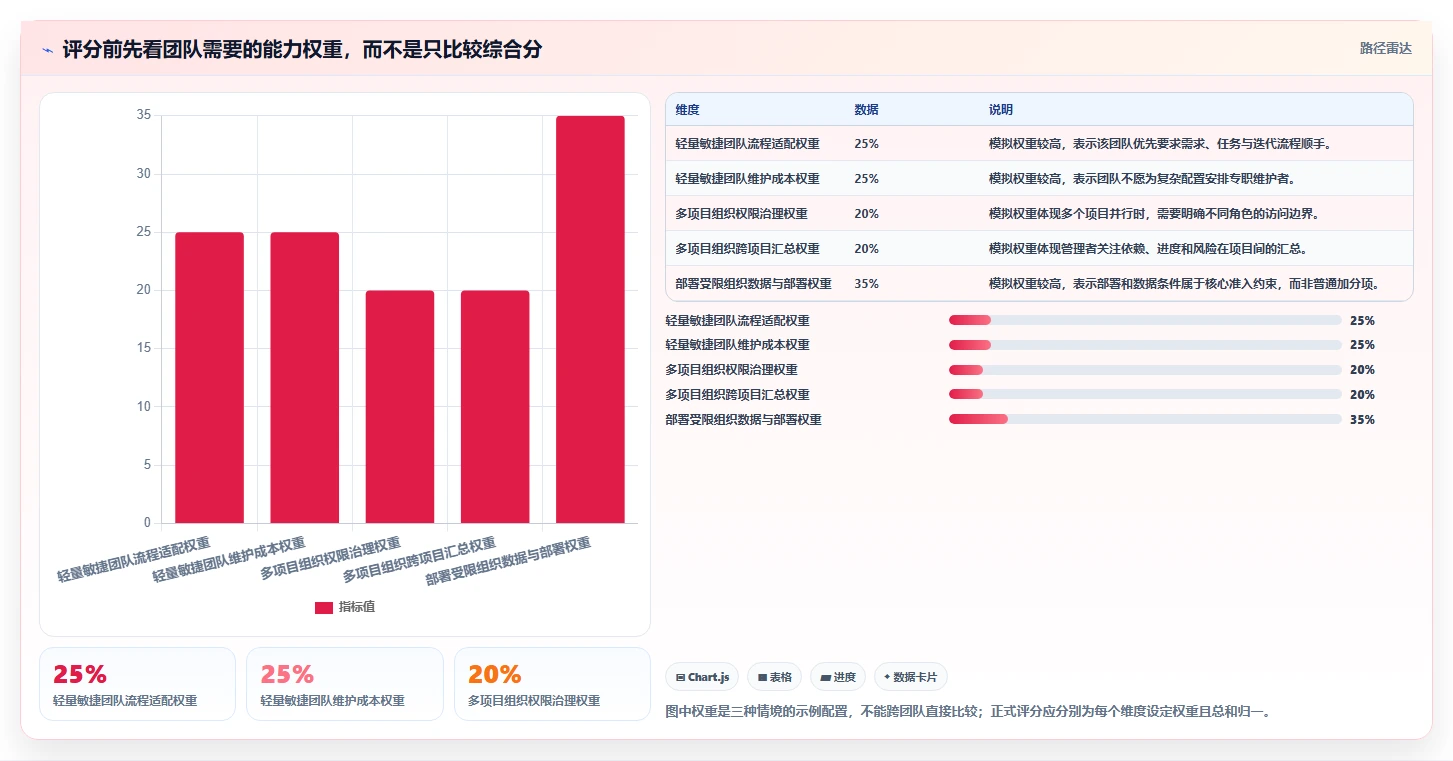Click the chart bar for 轻量敏捷团队流程适配权重

pyautogui.click(x=209, y=378)
